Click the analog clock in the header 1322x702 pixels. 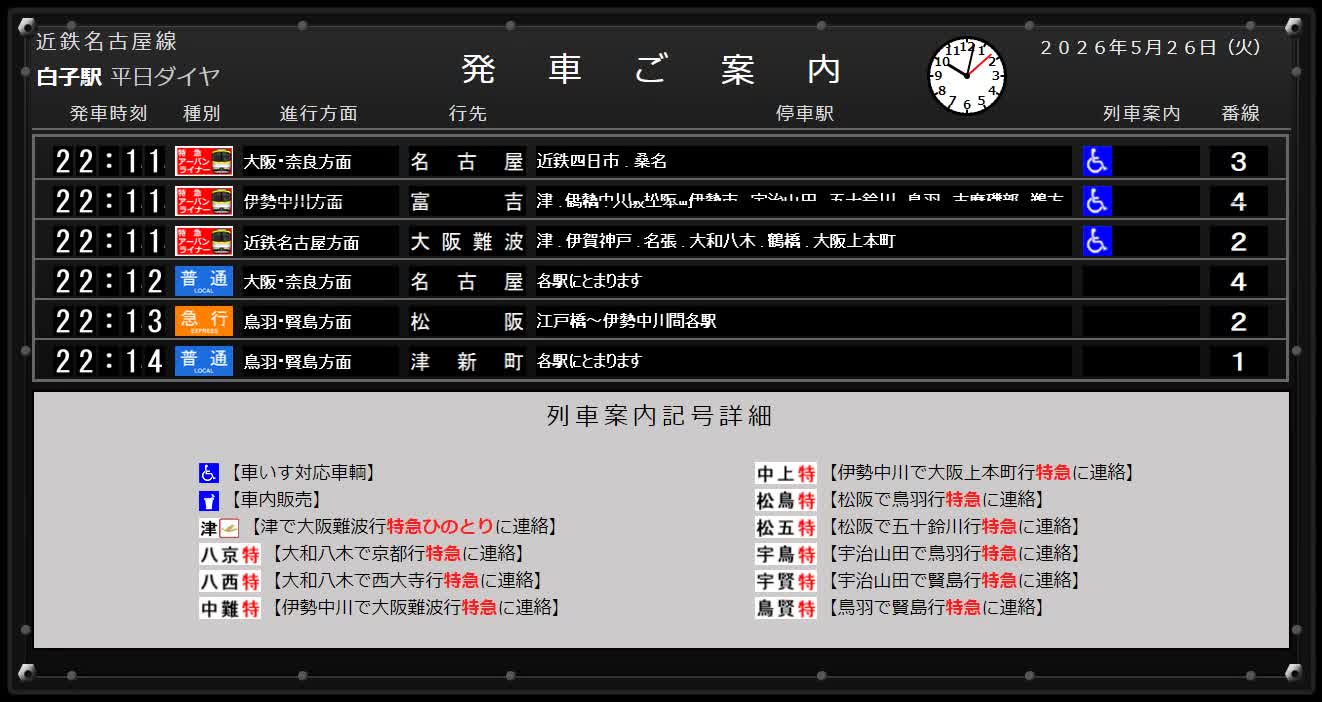point(966,76)
